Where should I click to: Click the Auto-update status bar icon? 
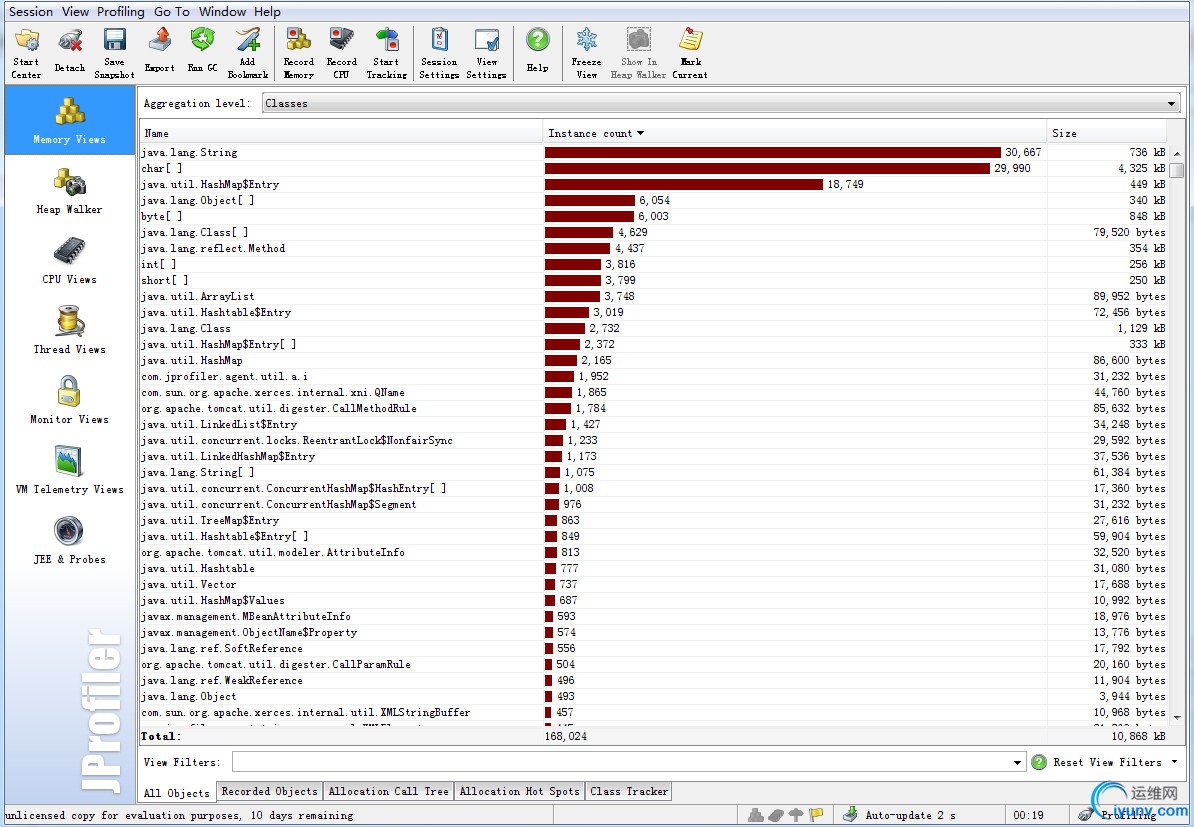pos(851,815)
